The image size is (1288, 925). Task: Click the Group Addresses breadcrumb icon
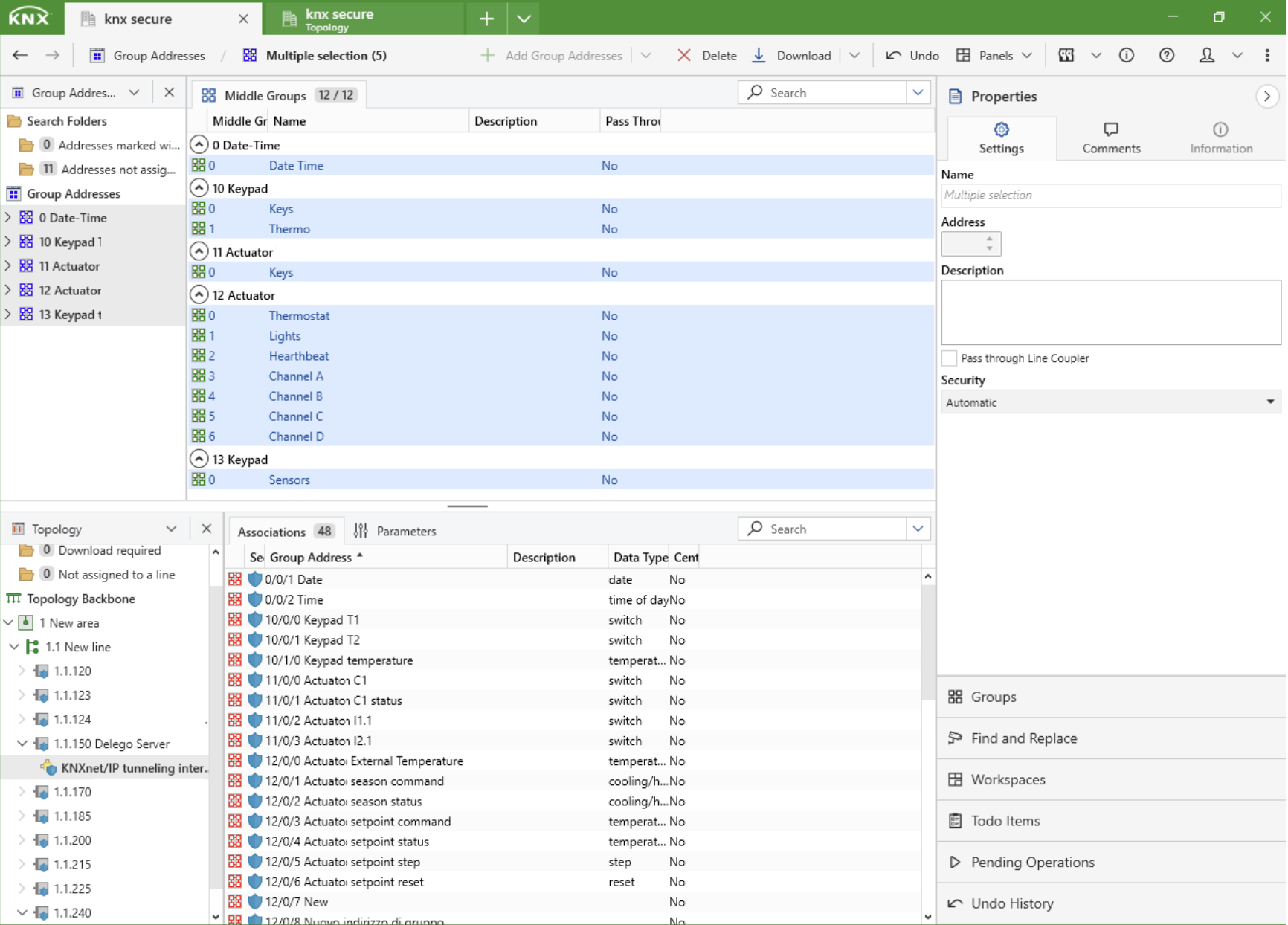[97, 55]
